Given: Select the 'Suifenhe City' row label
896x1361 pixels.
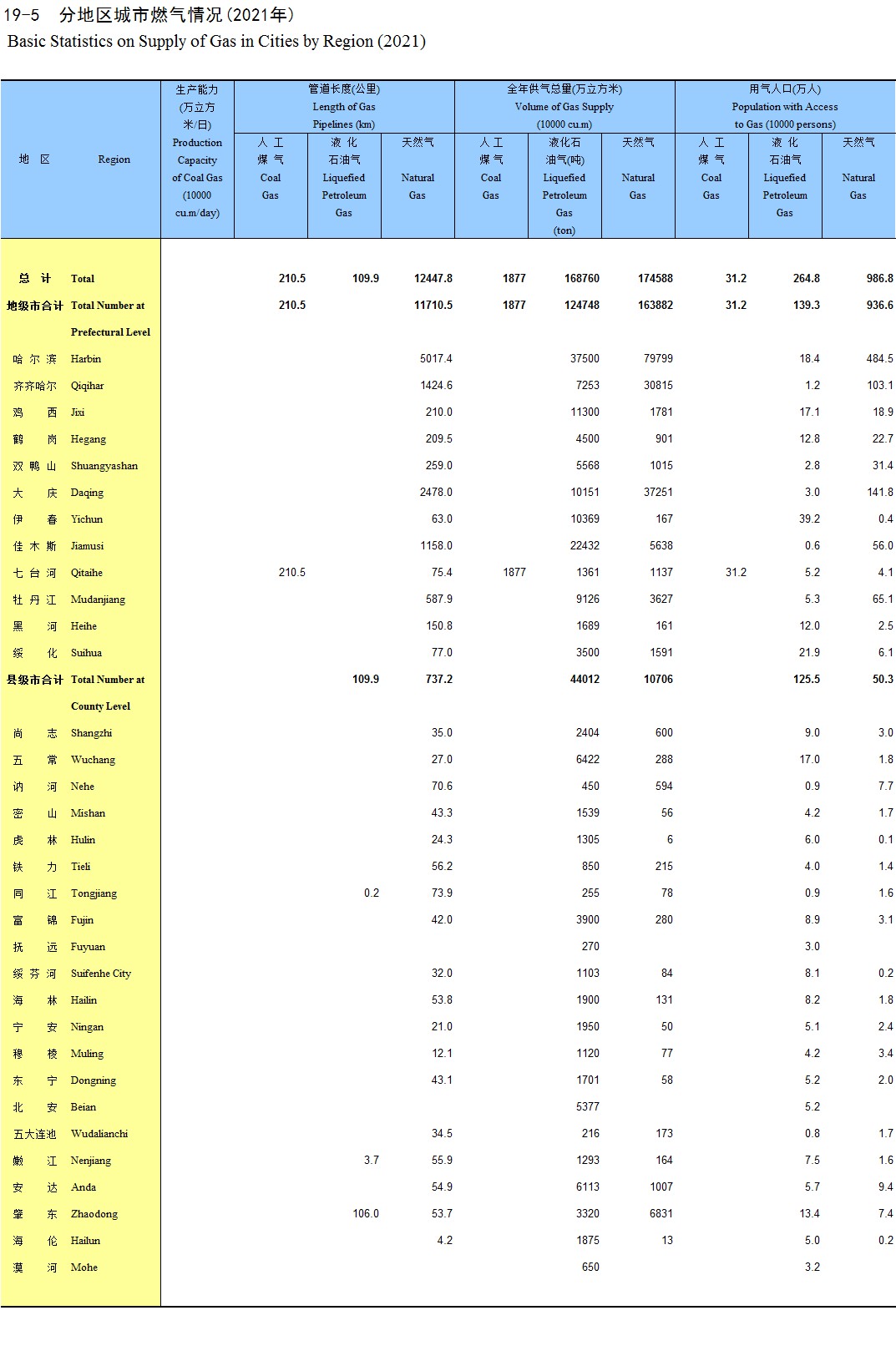Looking at the screenshot, I should tap(101, 974).
